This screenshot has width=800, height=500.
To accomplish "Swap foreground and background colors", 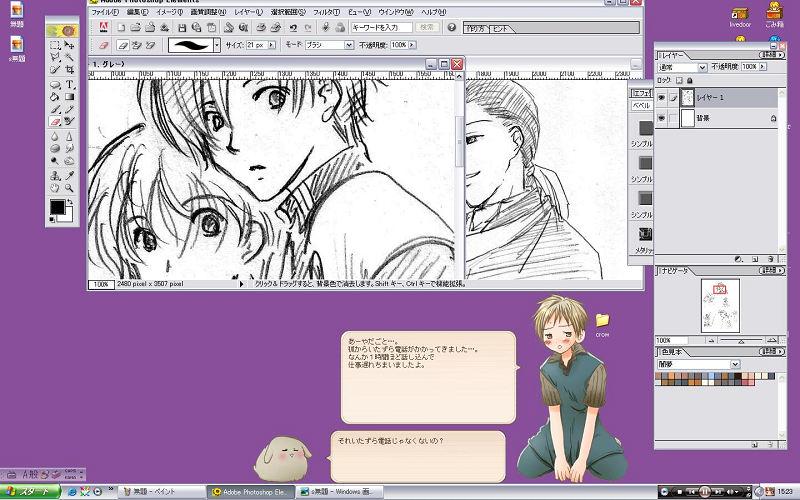I will pyautogui.click(x=70, y=202).
